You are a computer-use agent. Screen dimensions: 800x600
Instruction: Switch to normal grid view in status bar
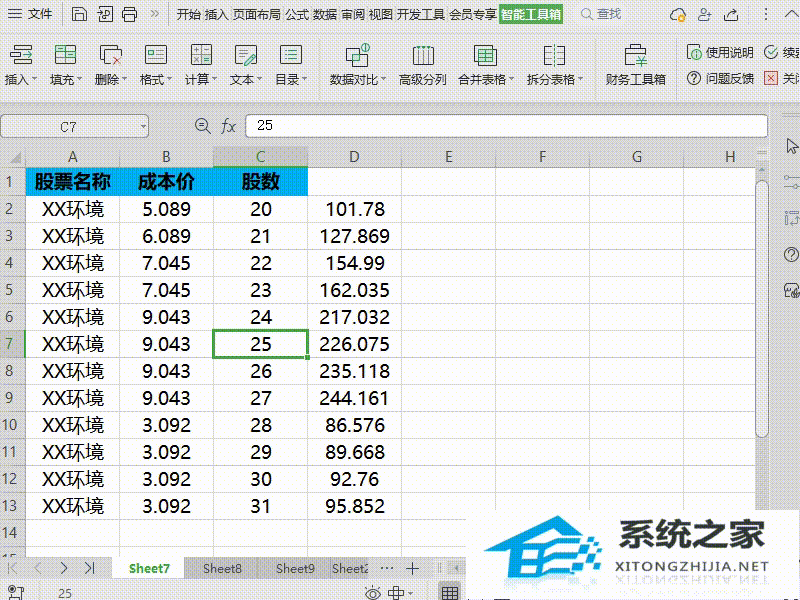(450, 593)
